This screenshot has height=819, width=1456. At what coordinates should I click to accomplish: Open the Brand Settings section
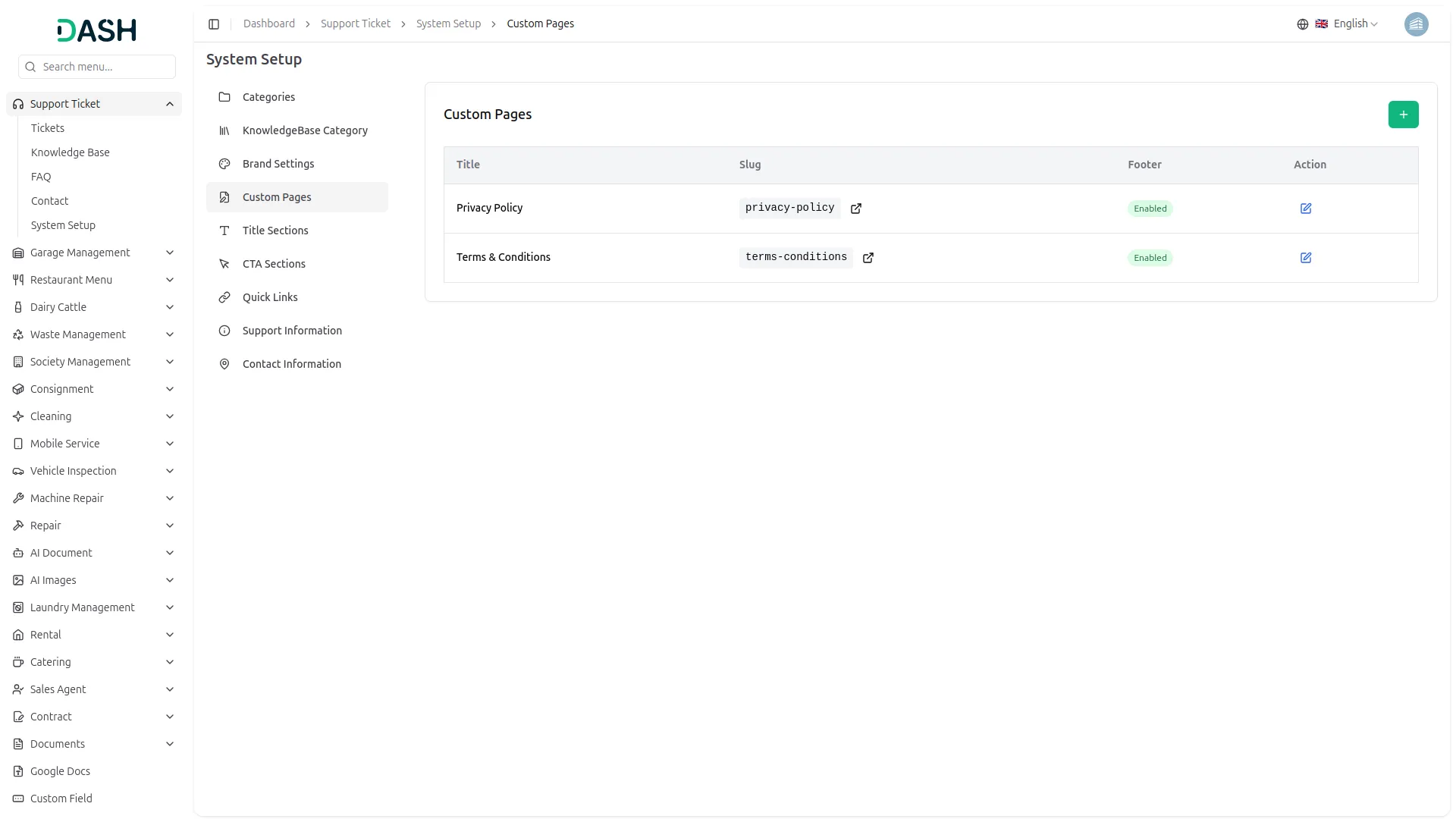(x=278, y=164)
